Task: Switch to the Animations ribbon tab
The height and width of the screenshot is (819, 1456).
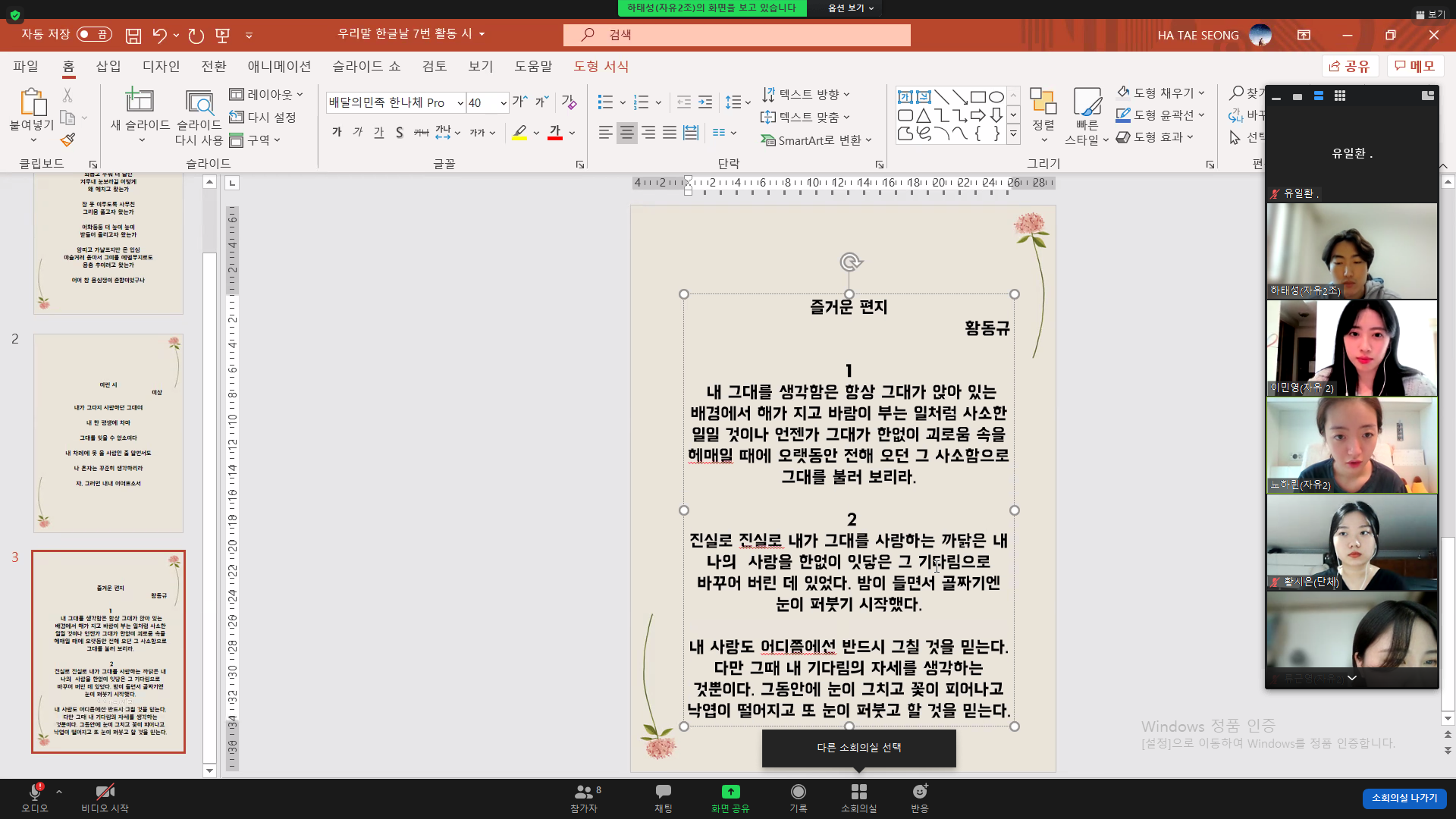Action: 279,66
